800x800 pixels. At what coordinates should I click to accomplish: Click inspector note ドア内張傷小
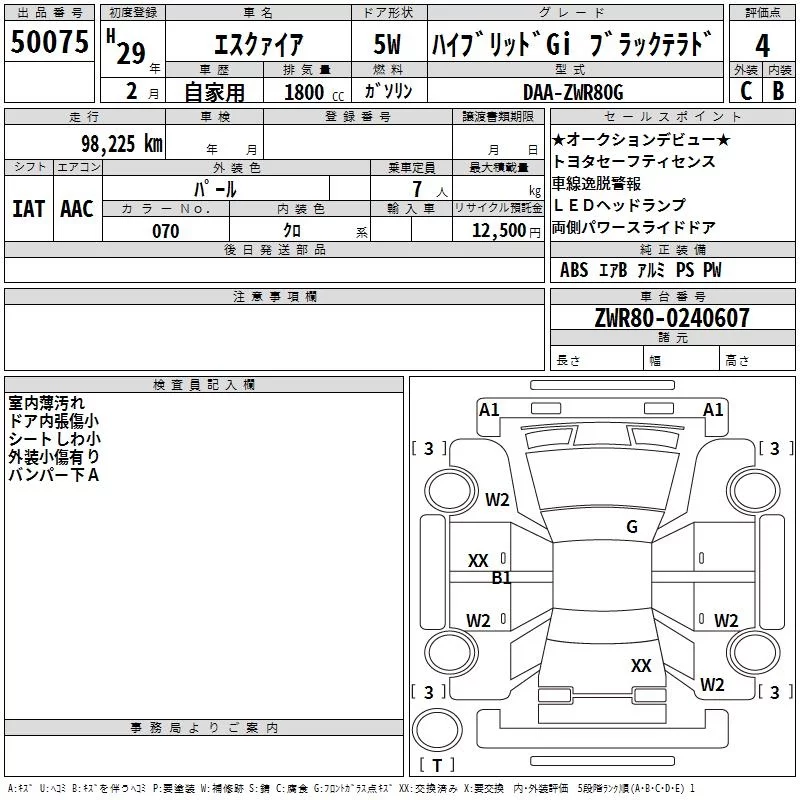pyautogui.click(x=54, y=421)
